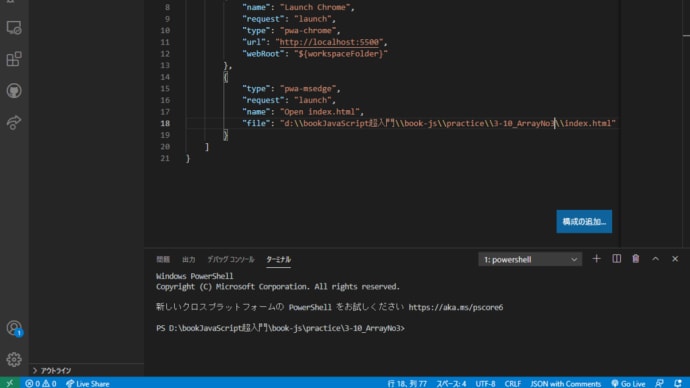The height and width of the screenshot is (388, 690).
Task: Create a new terminal
Action: coord(596,259)
